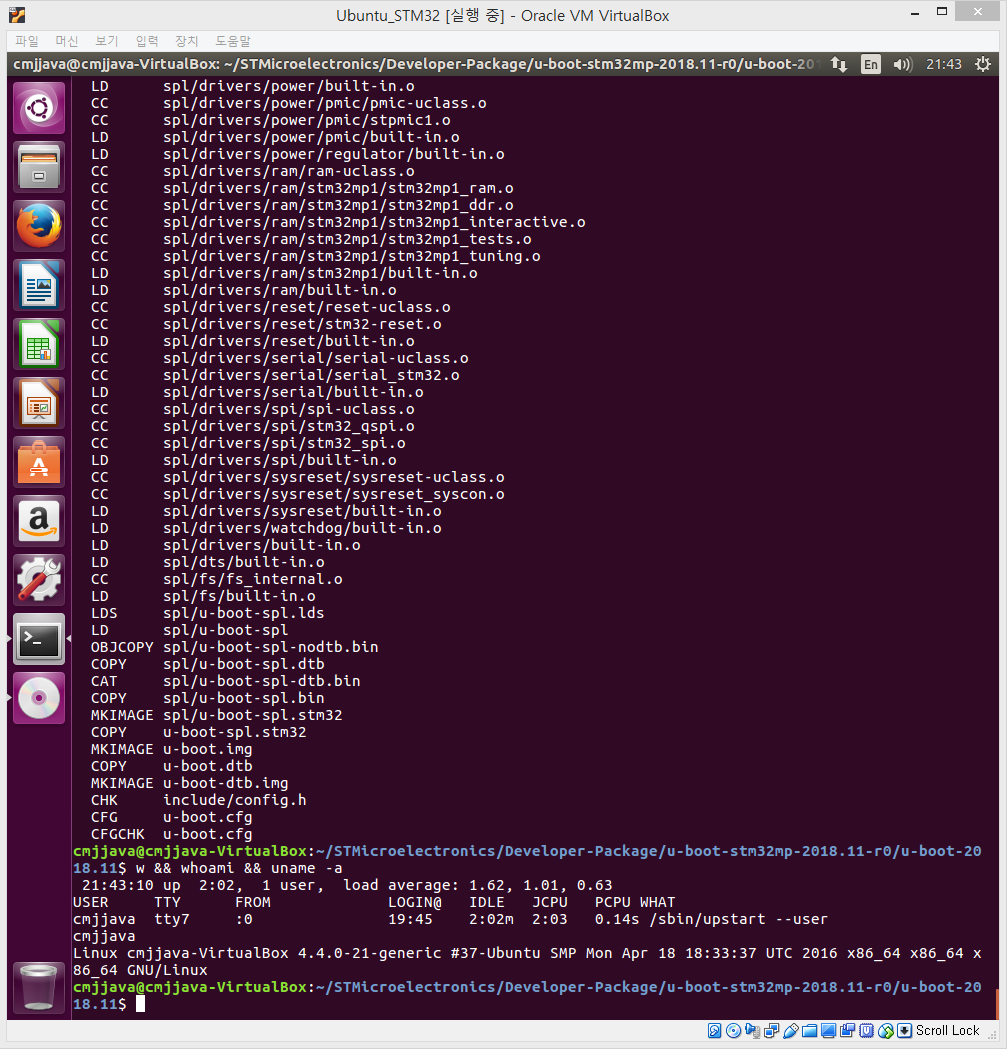The height and width of the screenshot is (1049, 1007).
Task: Click 'spl/drivers/spi/stm32_qspi.o' line
Action: tap(288, 426)
